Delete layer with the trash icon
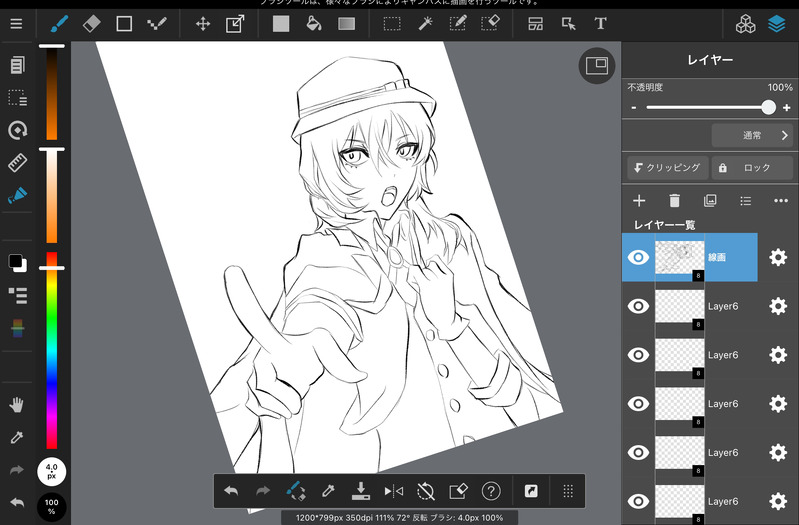Image resolution: width=799 pixels, height=525 pixels. coord(674,201)
